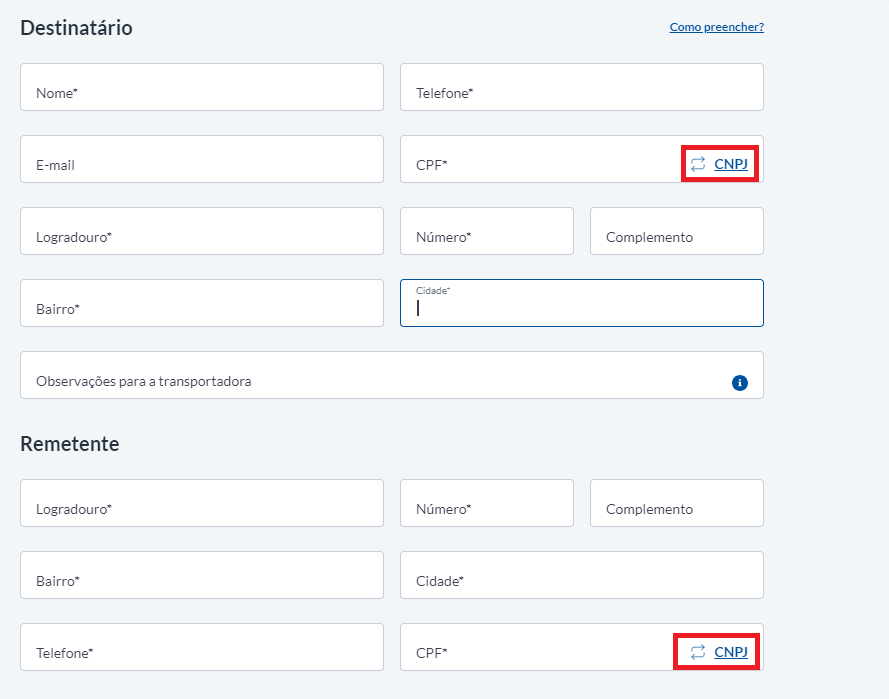Click the info icon in Observações field

[739, 383]
